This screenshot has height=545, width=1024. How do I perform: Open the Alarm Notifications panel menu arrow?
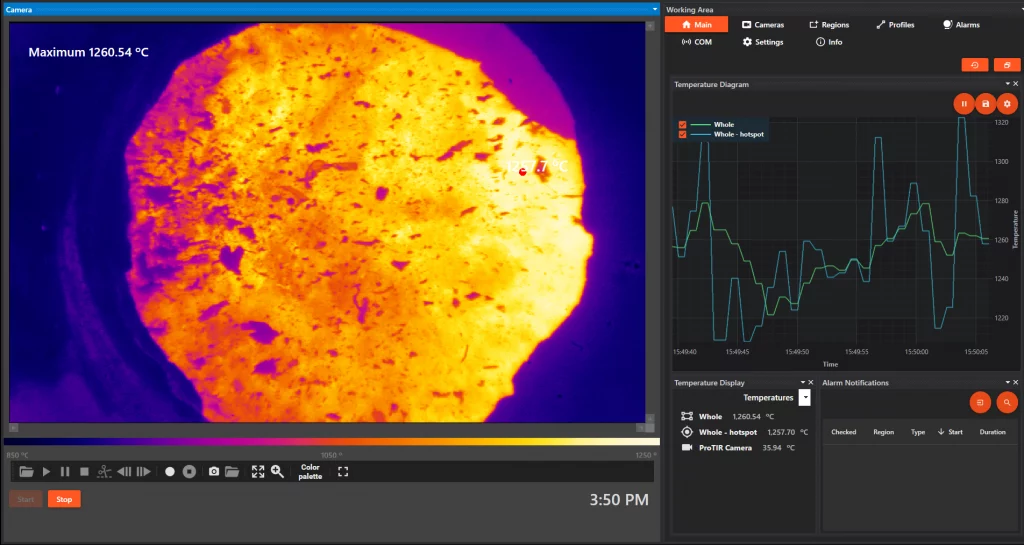[1006, 383]
